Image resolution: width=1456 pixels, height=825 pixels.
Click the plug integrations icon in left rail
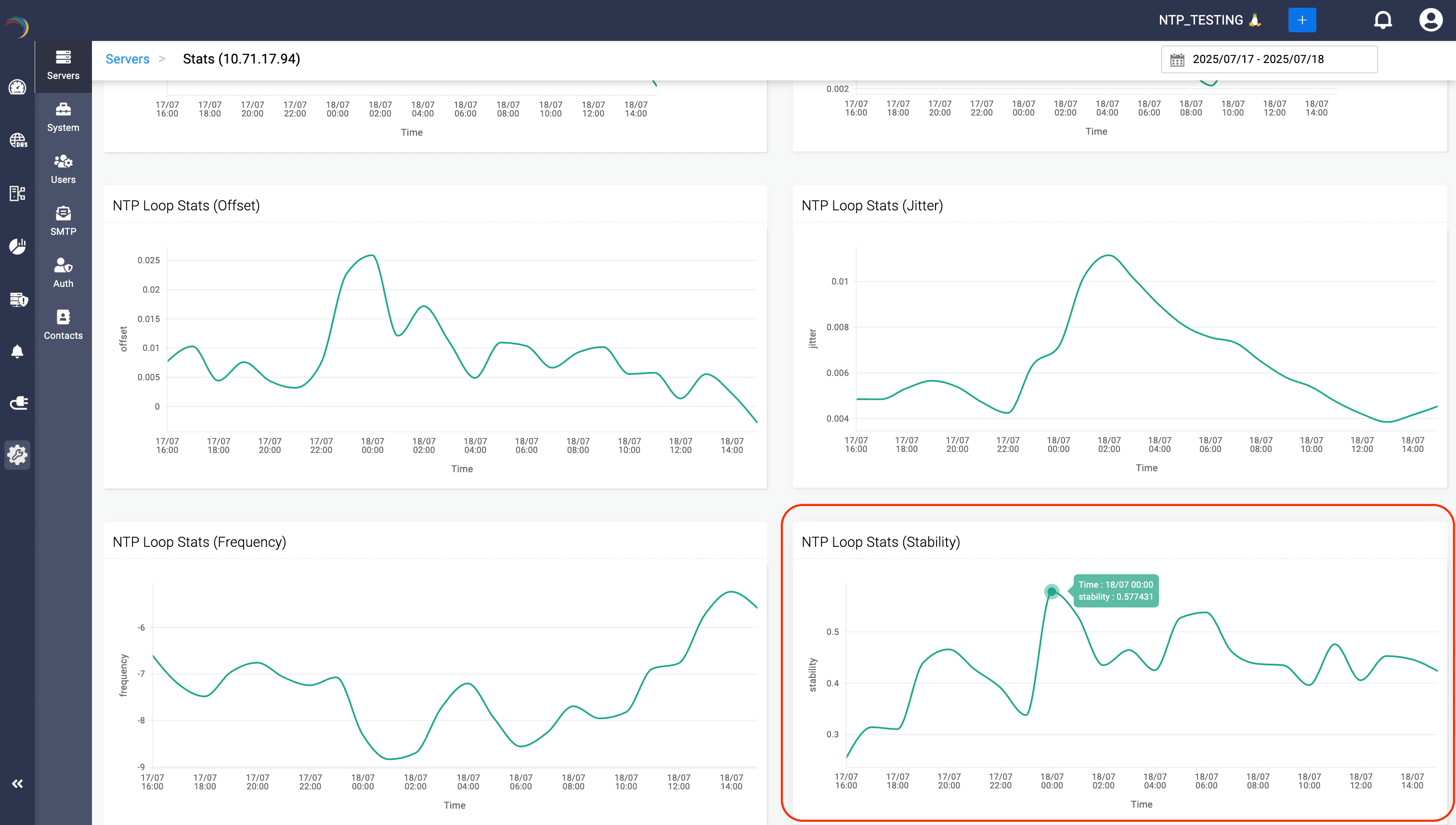17,403
